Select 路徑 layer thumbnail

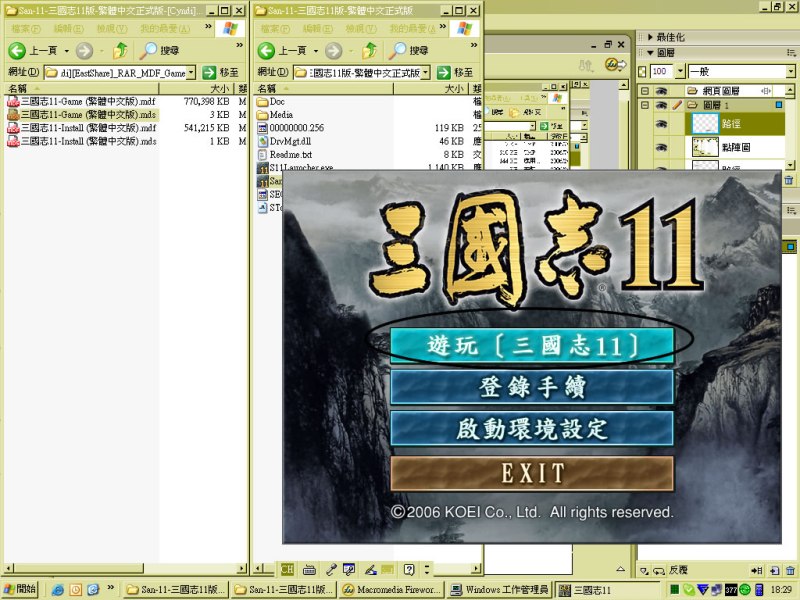[x=705, y=123]
